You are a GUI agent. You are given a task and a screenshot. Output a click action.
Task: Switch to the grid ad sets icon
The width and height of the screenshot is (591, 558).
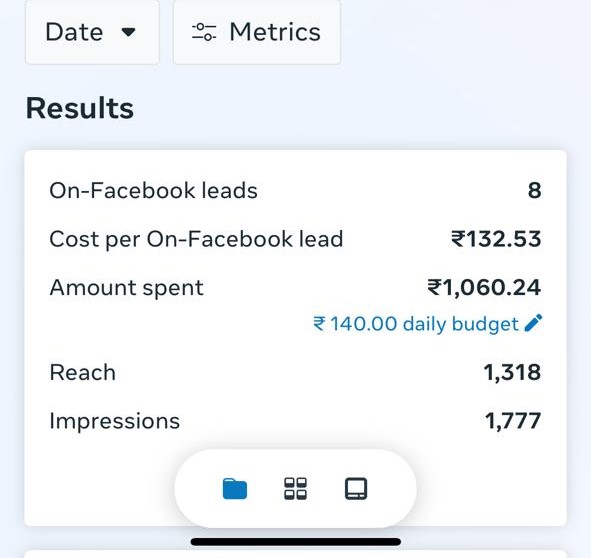tap(295, 489)
